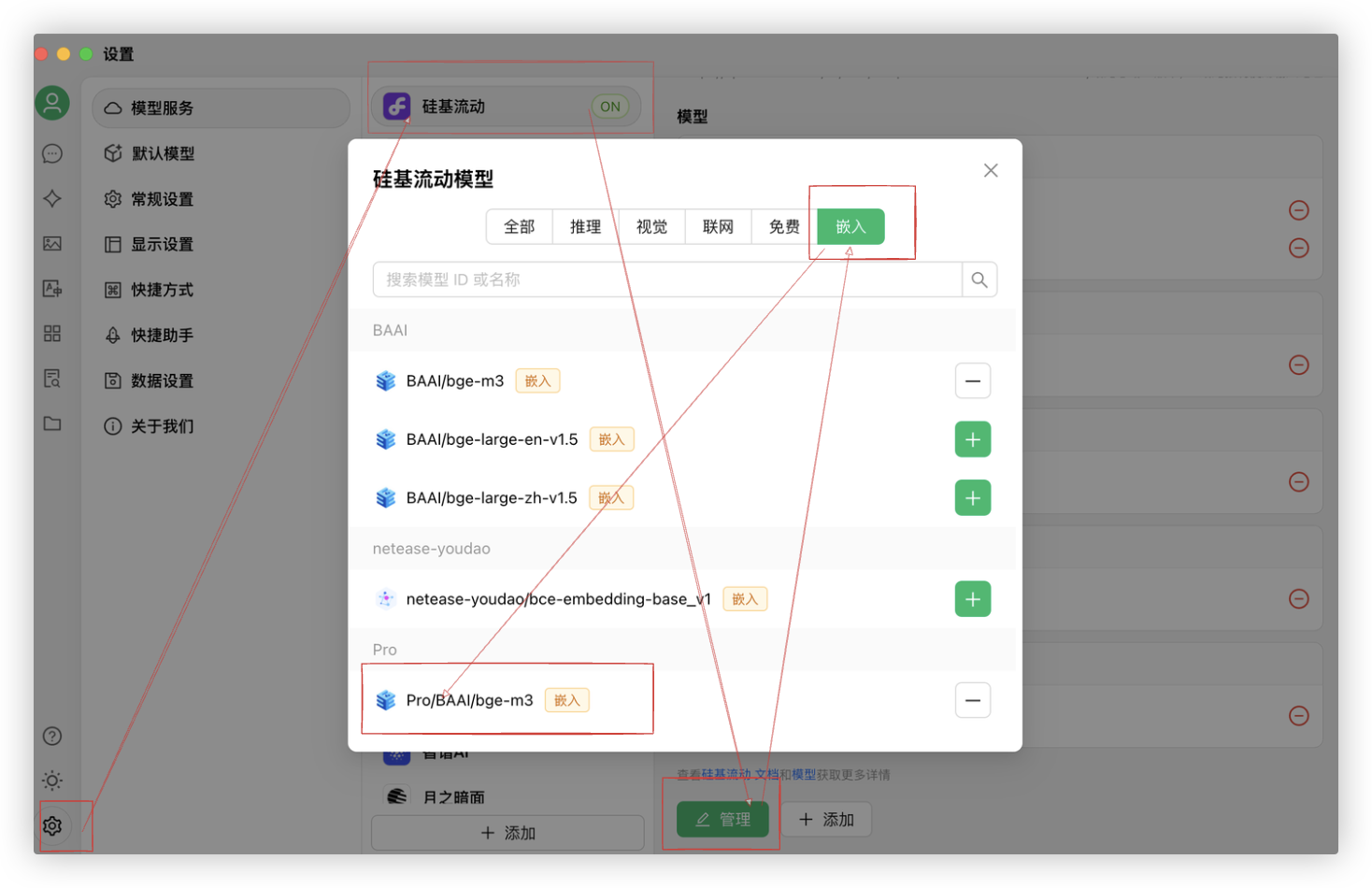Open the image painting sidebar icon
Screen dimensions: 1372x888
pyautogui.click(x=52, y=244)
